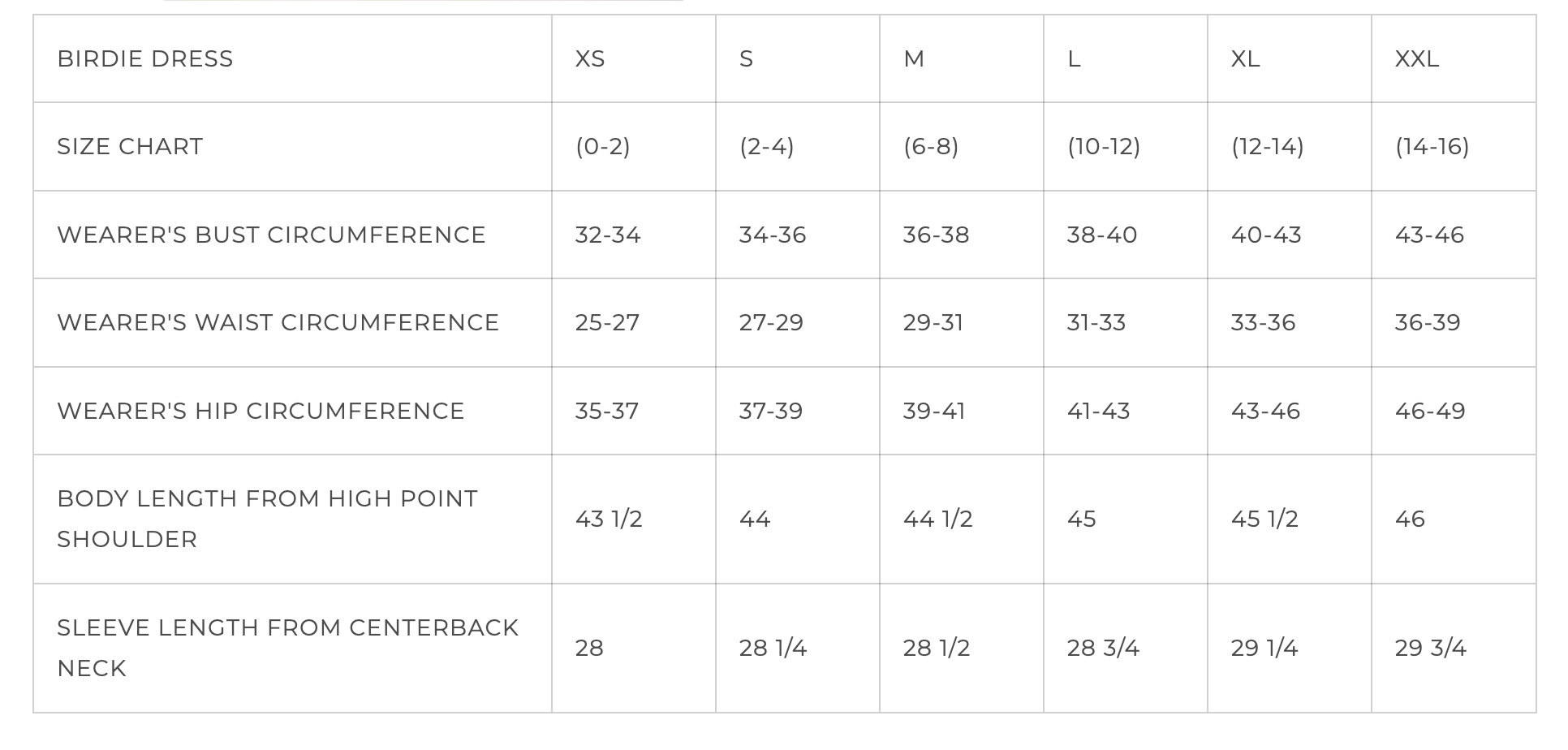Select WEARER'S BUST CIRCUMFERENCE row label
This screenshot has height=750, width=1568.
271,235
